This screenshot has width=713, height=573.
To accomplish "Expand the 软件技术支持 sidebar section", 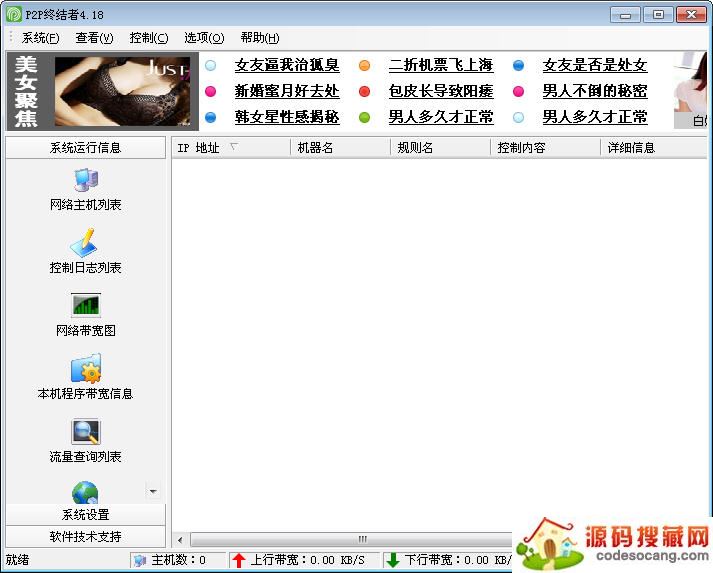I will click(85, 536).
